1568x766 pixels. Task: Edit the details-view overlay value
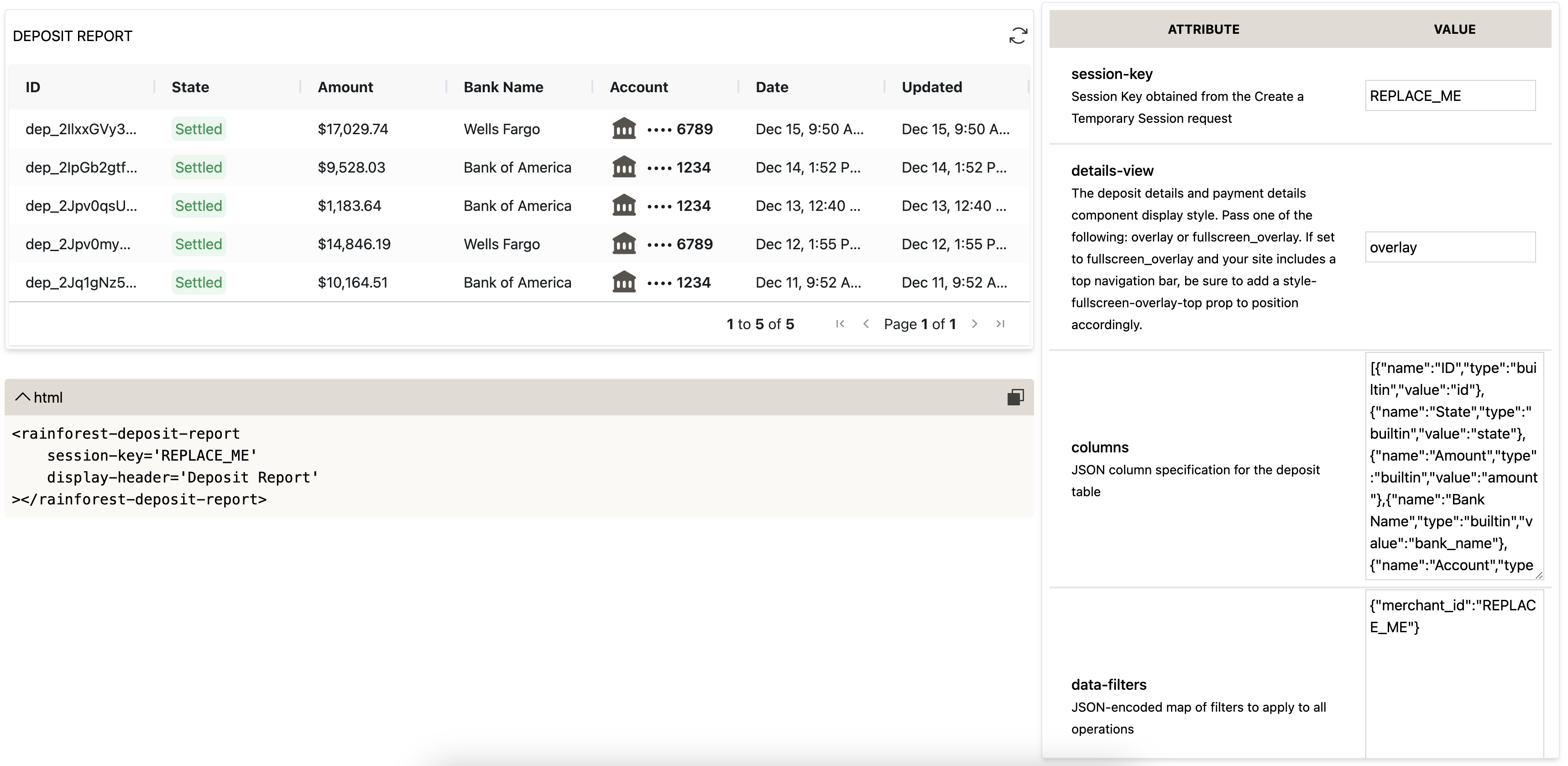[x=1450, y=247]
